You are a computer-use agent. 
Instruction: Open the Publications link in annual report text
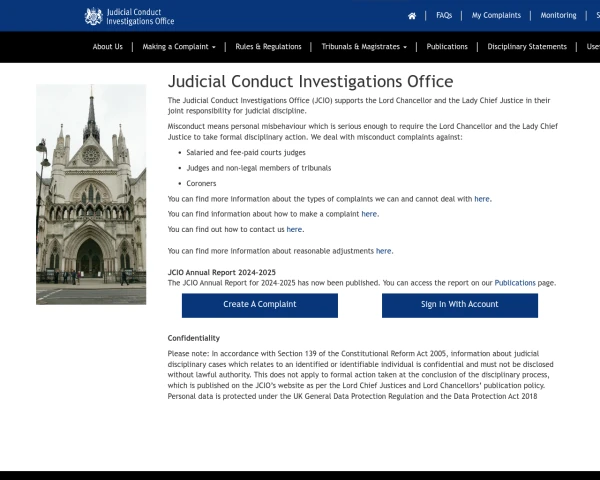515,283
